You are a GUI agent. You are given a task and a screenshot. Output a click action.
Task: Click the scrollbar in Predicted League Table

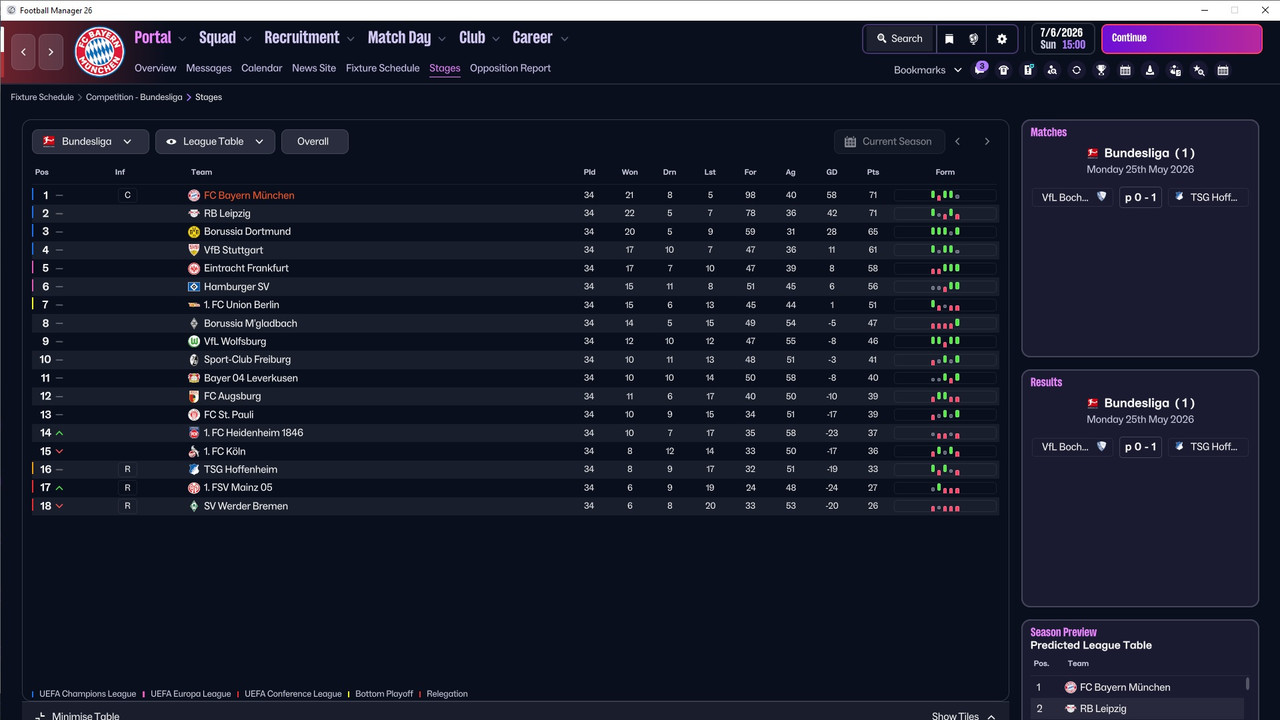(1247, 684)
